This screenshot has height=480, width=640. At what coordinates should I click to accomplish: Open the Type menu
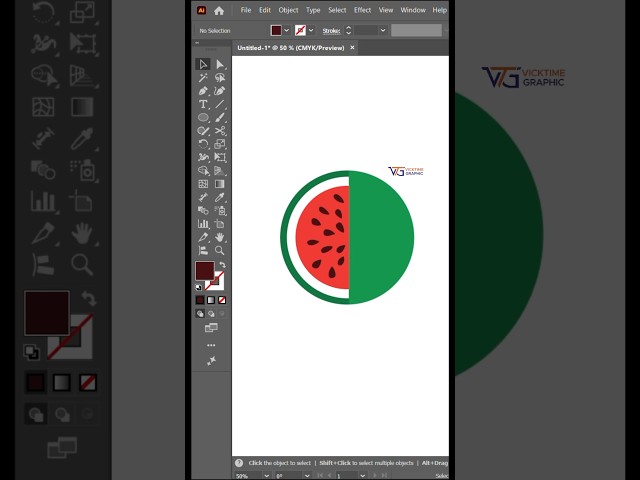pos(313,10)
